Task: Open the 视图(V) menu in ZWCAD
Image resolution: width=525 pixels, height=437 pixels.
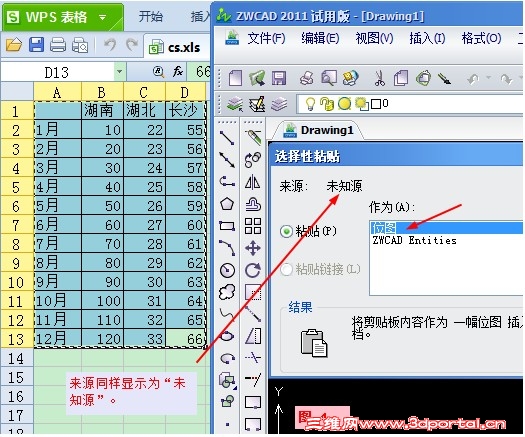Action: tap(374, 38)
